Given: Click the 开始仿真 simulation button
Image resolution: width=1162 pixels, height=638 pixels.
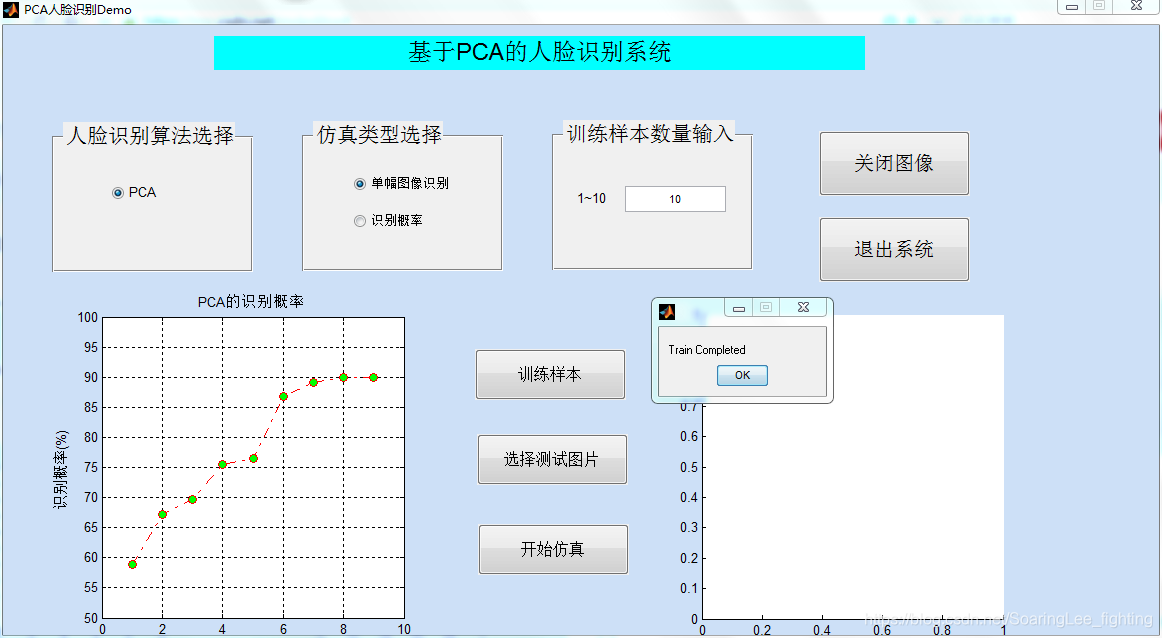Looking at the screenshot, I should [x=553, y=549].
